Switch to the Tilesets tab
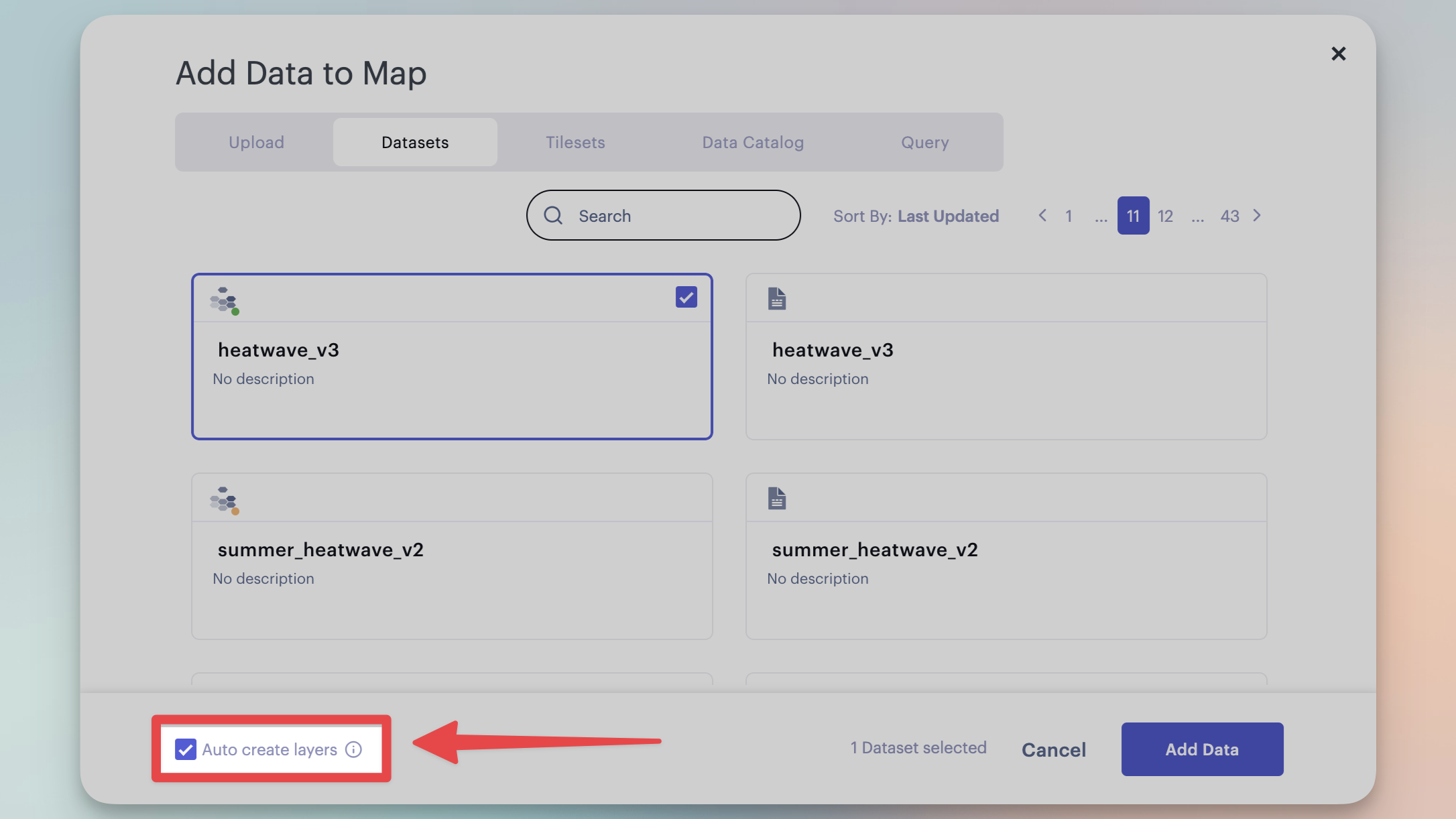 [x=575, y=142]
